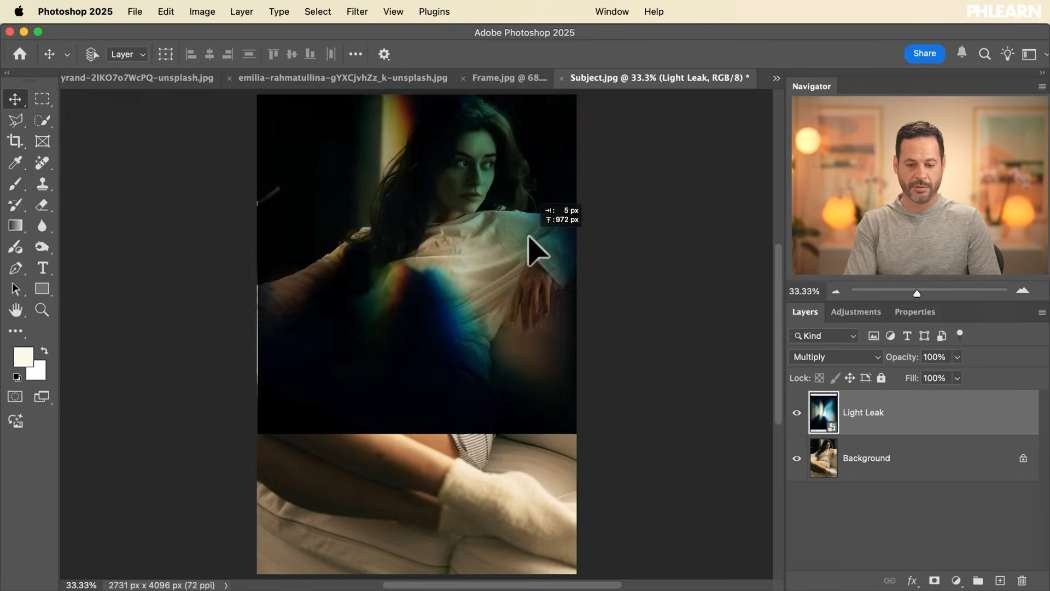
Task: Hide the Background layer
Action: [x=797, y=458]
